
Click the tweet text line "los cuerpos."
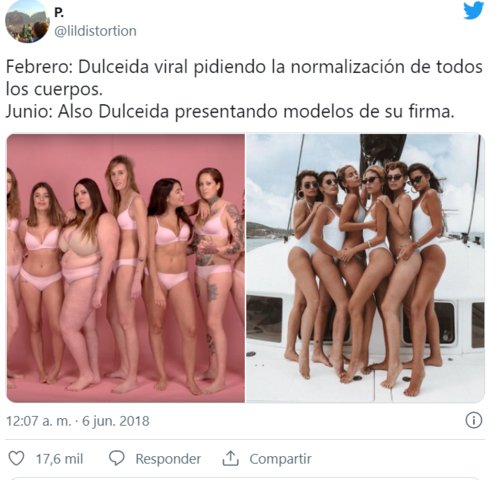click(54, 89)
